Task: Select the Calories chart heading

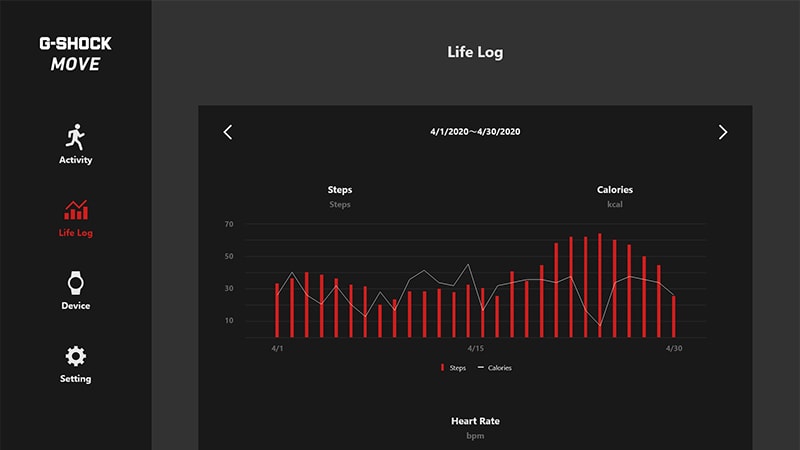Action: coord(614,190)
